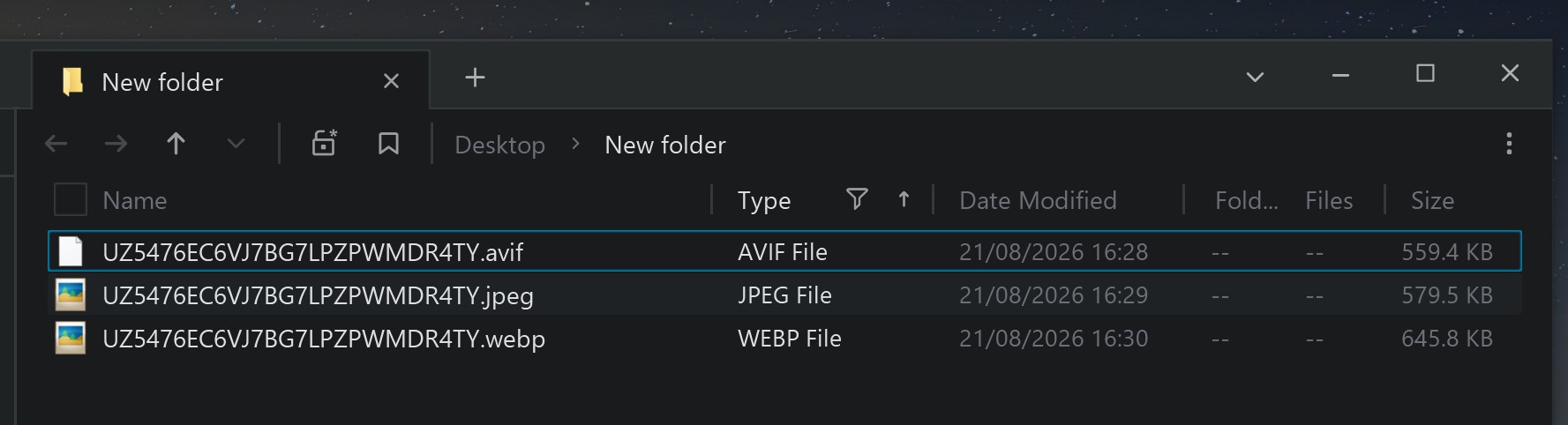Open the filter funnel in Type column
The height and width of the screenshot is (425, 1568).
click(856, 199)
